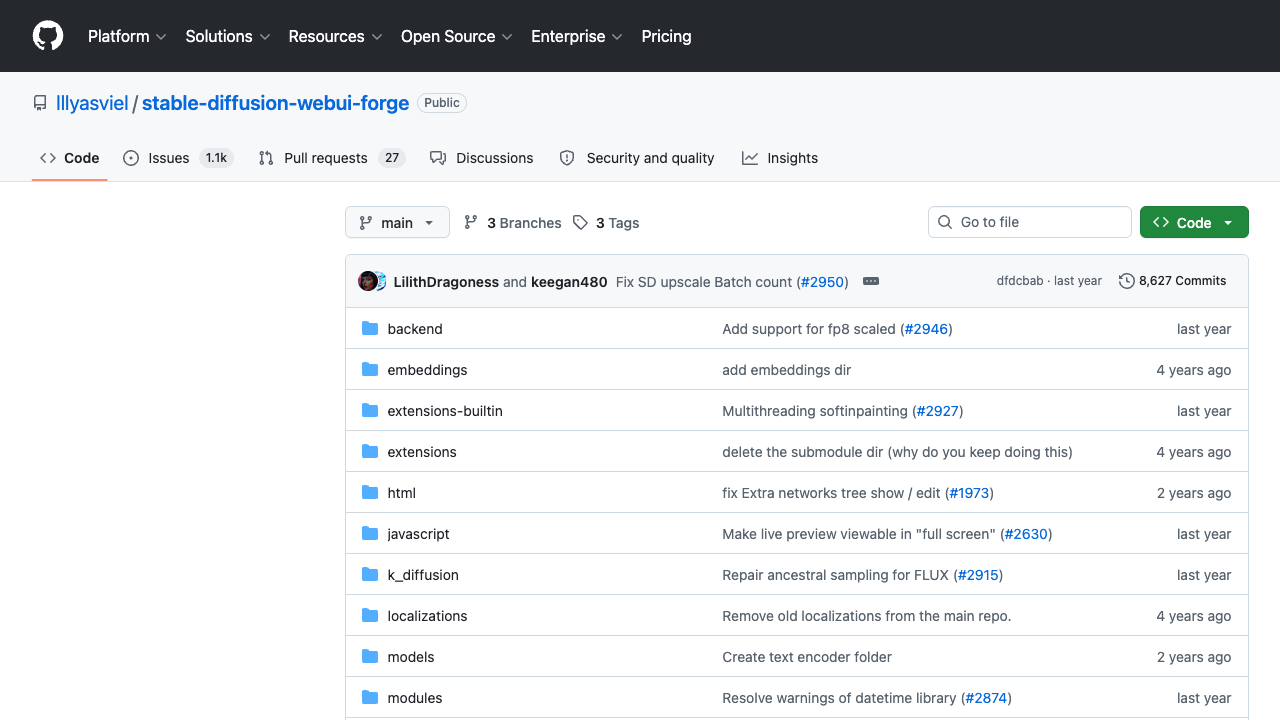Click the magnifier icon in Go to file
This screenshot has height=720, width=1280.
[x=945, y=222]
